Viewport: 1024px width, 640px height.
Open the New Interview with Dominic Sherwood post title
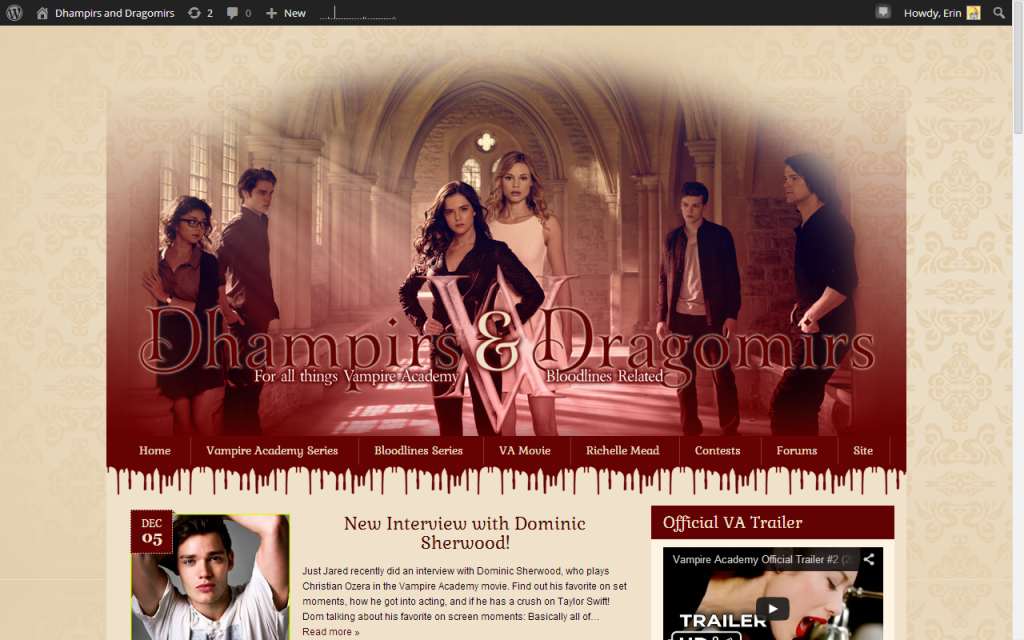[x=465, y=533]
